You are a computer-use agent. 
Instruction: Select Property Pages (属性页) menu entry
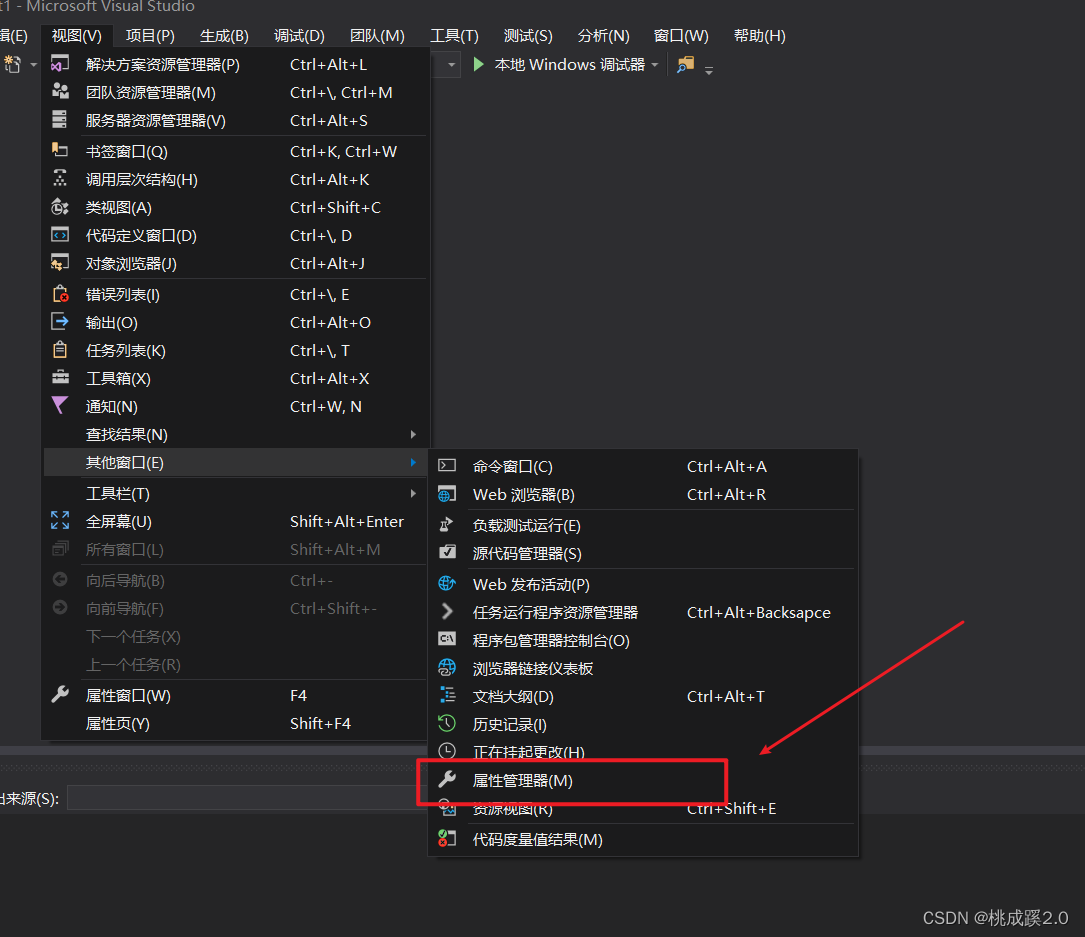(235, 723)
